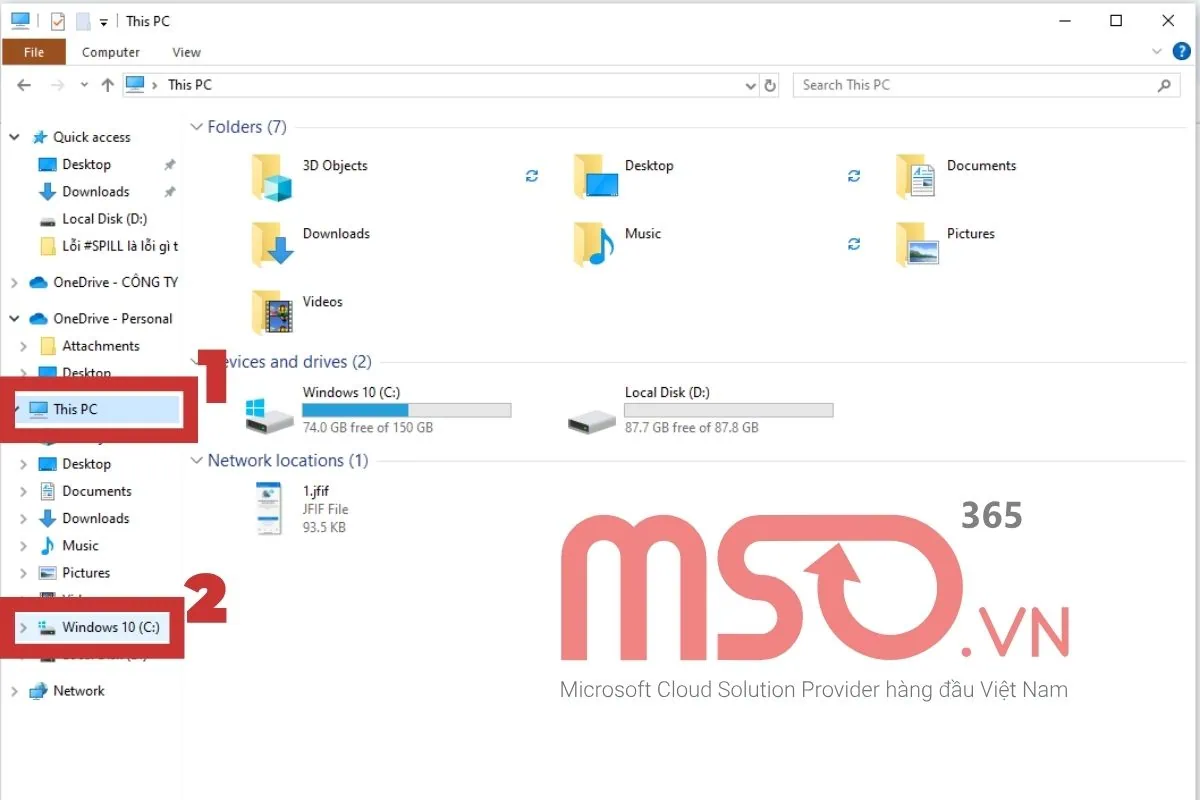Screen dimensions: 1200x800
Task: Switch to the View ribbon tab
Action: (186, 52)
